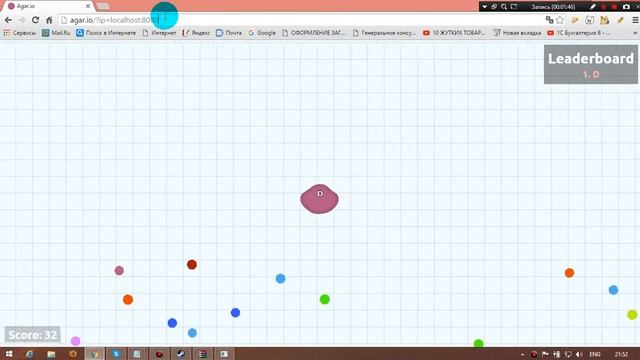640x360 pixels.
Task: Click the volume speaker tray icon
Action: 579,354
